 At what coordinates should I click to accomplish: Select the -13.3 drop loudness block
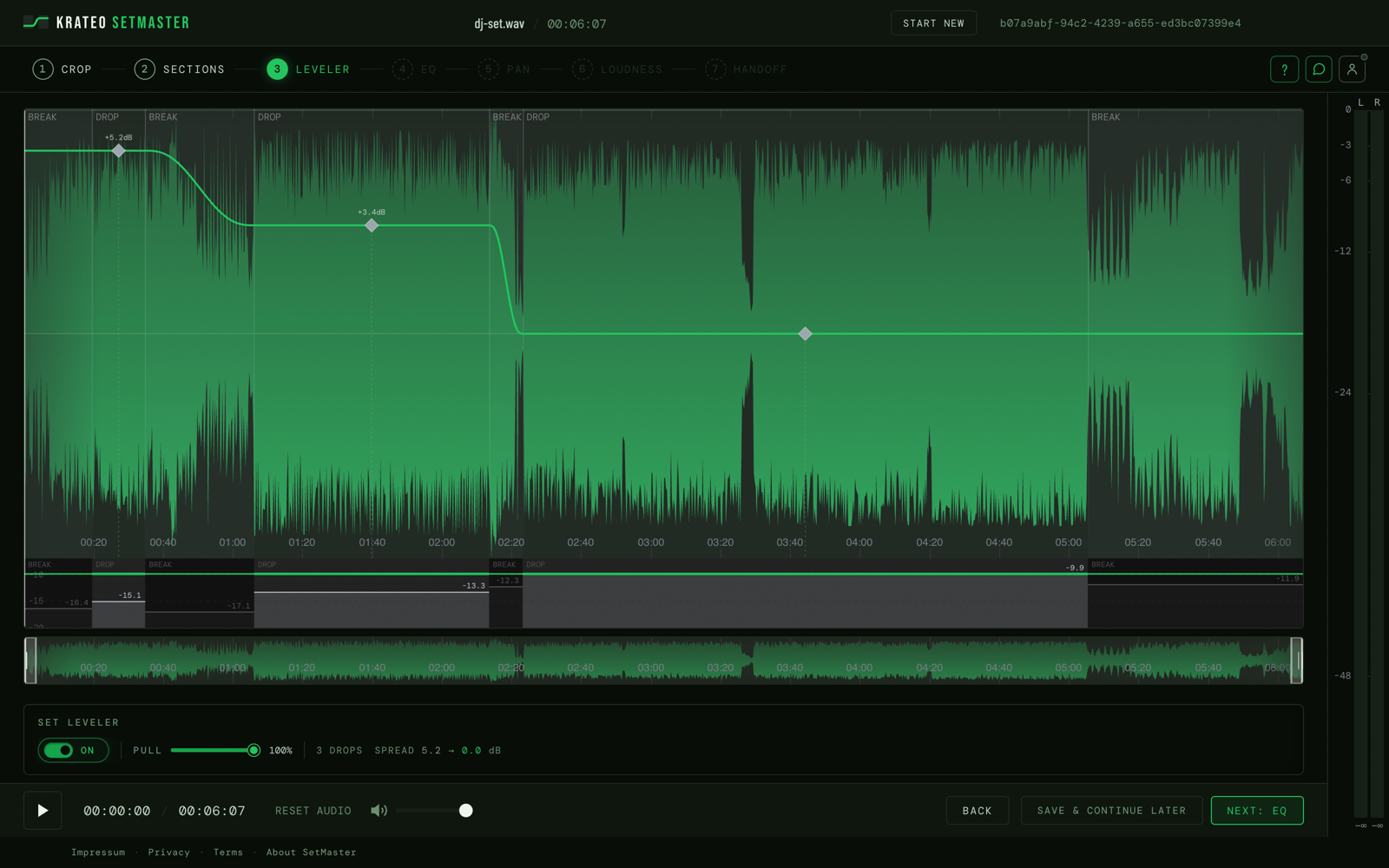[372, 609]
